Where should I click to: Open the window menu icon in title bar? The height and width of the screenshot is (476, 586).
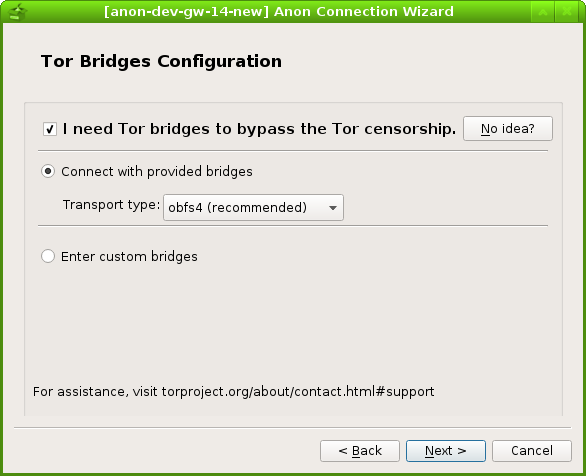[x=17, y=12]
